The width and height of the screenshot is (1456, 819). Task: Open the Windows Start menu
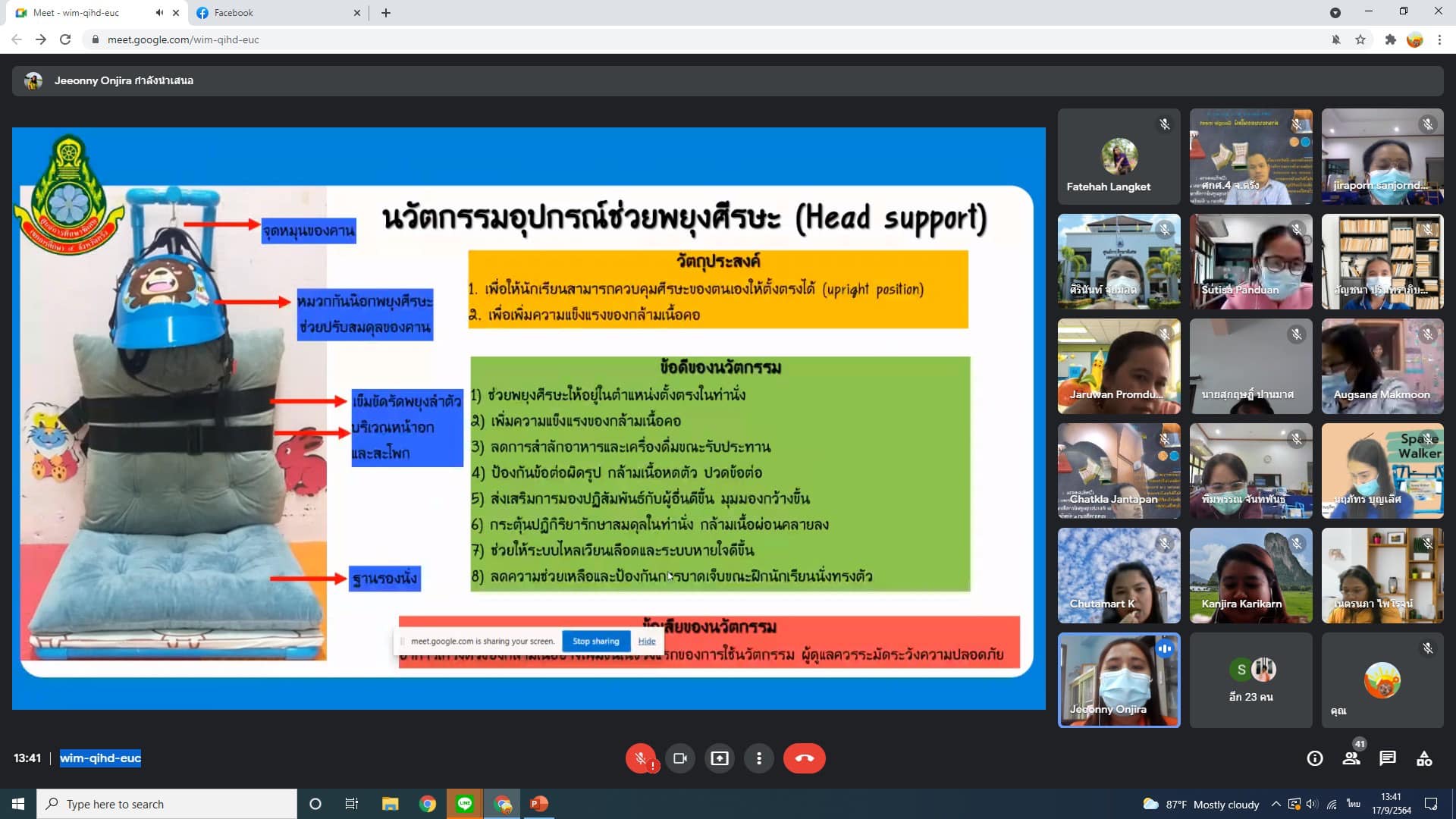coord(18,804)
